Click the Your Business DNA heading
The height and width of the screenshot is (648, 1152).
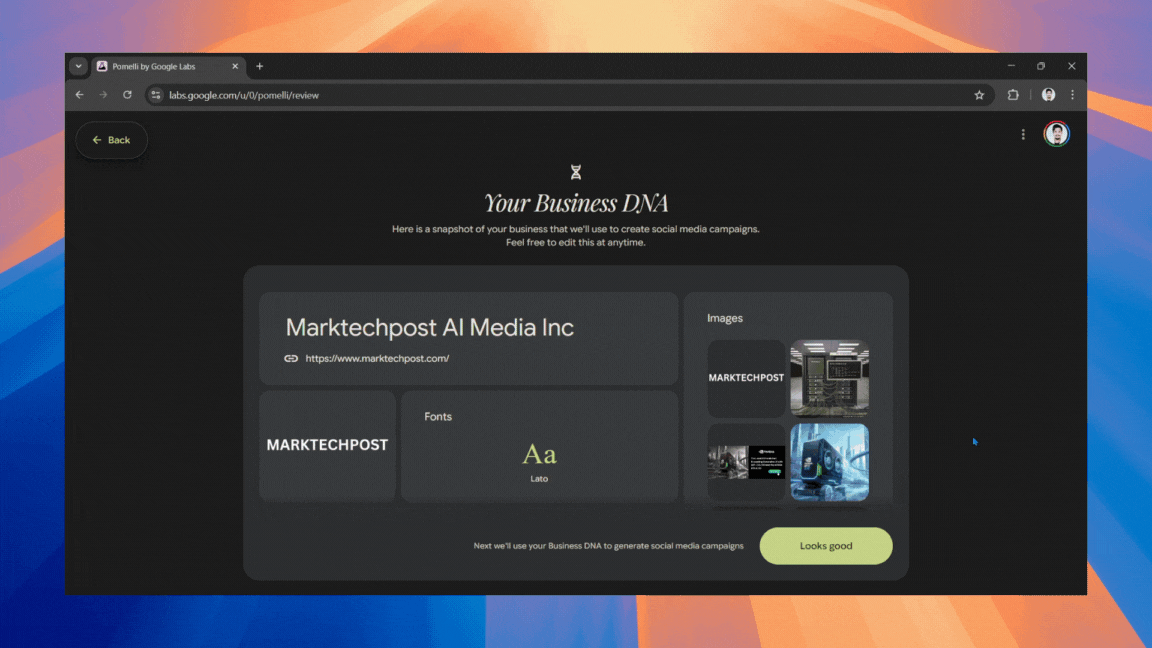click(576, 203)
